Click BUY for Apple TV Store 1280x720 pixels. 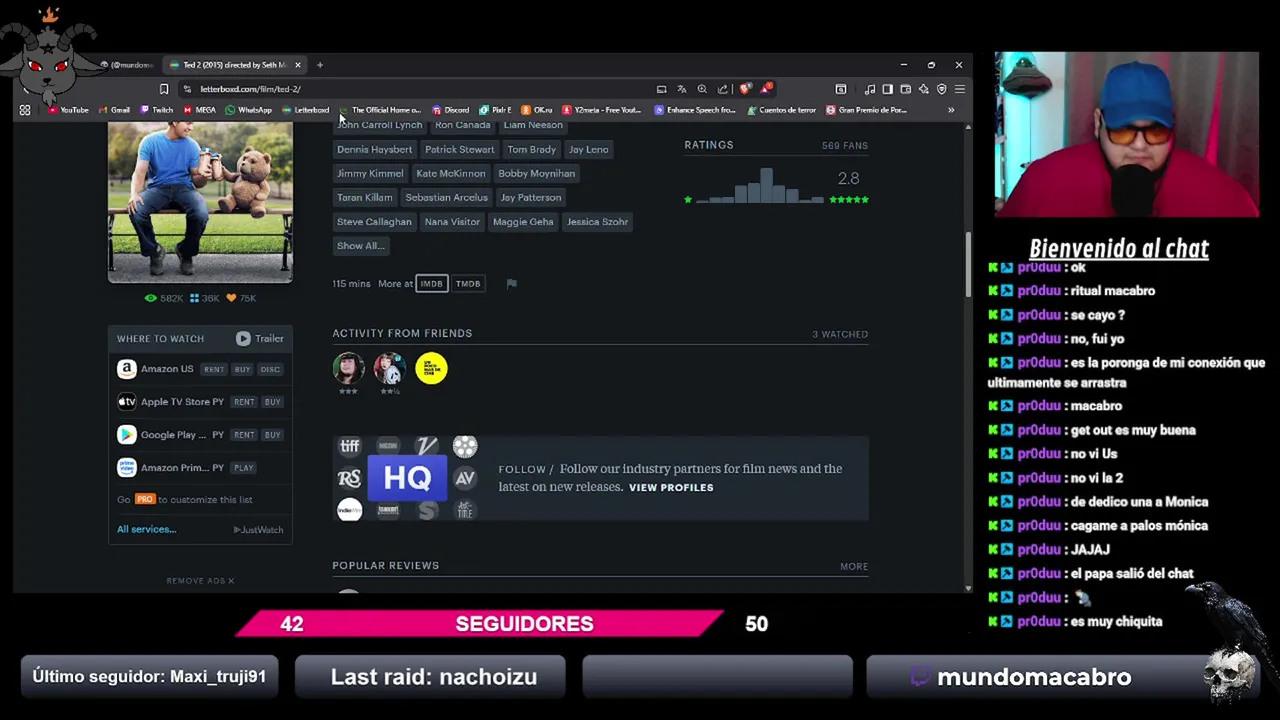pos(272,402)
